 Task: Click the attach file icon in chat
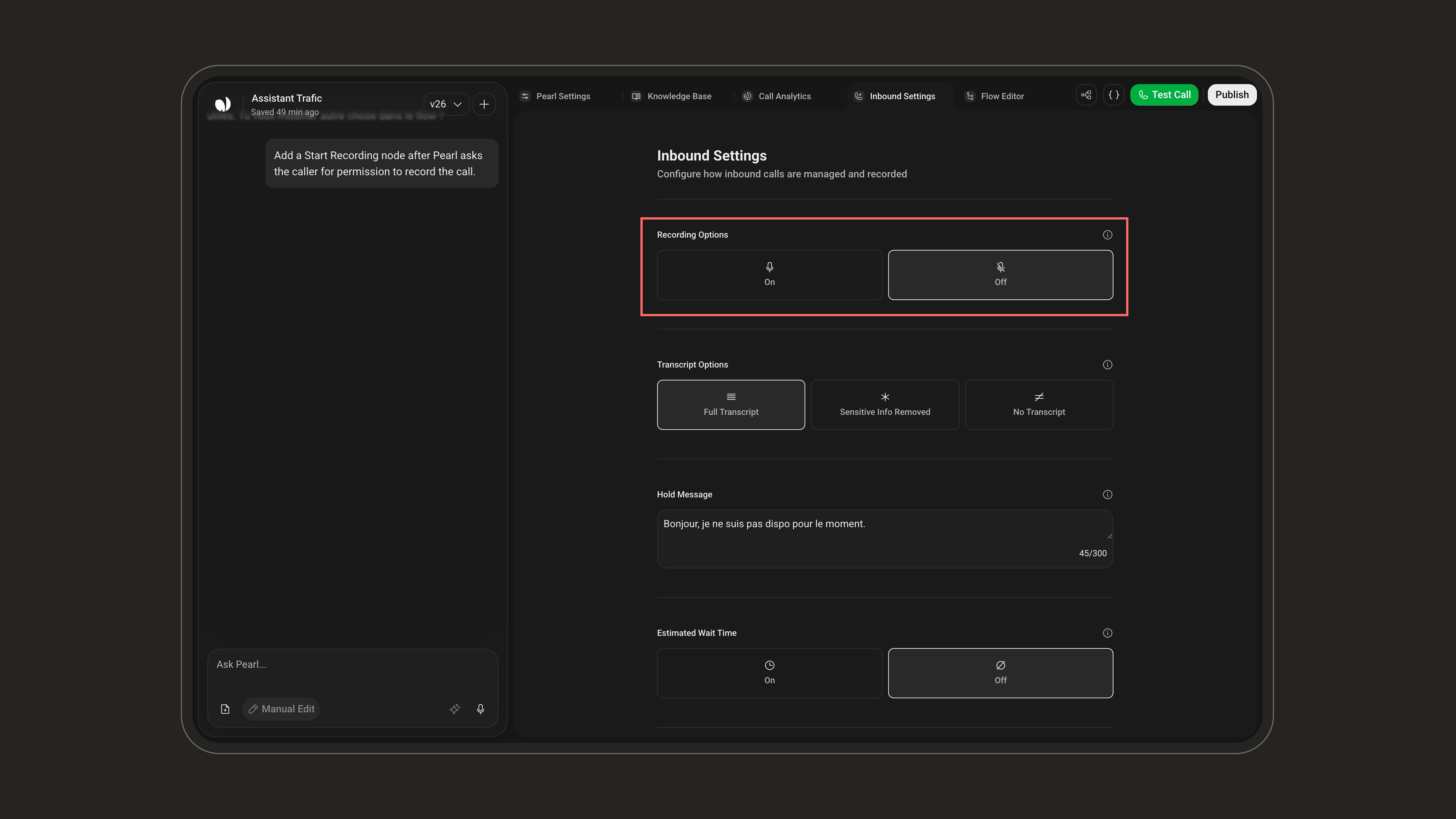225,709
